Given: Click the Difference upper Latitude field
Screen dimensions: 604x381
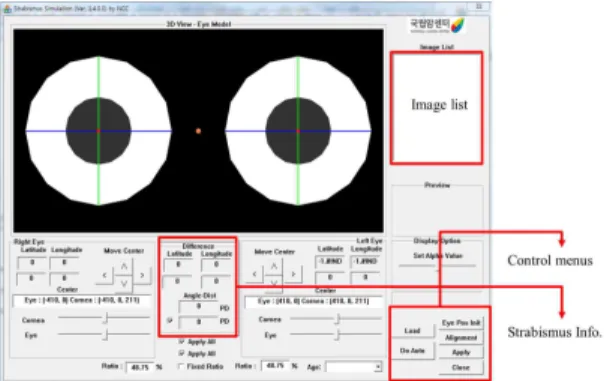Looking at the screenshot, I should 178,265.
